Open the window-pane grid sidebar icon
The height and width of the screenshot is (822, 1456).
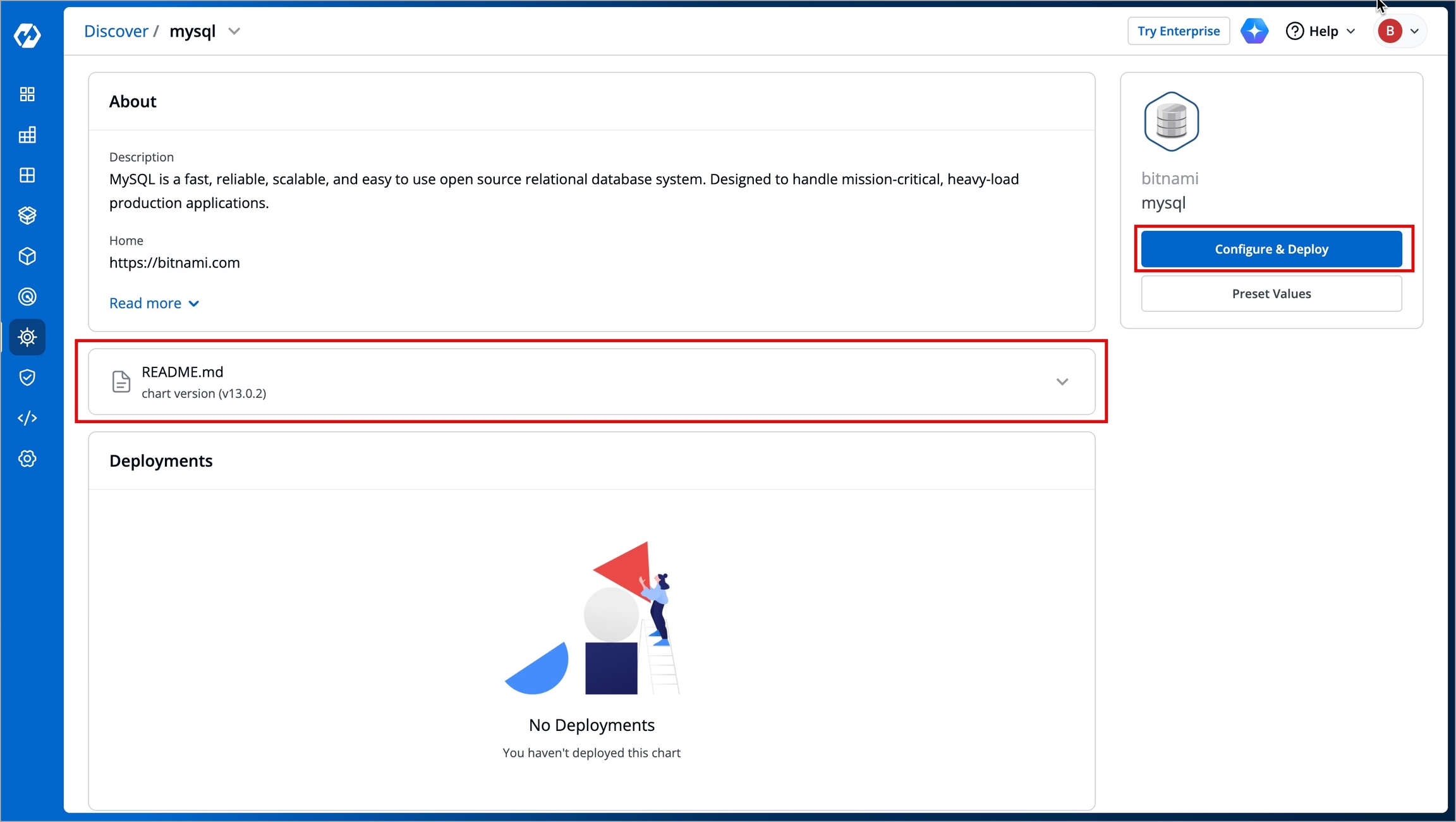27,175
